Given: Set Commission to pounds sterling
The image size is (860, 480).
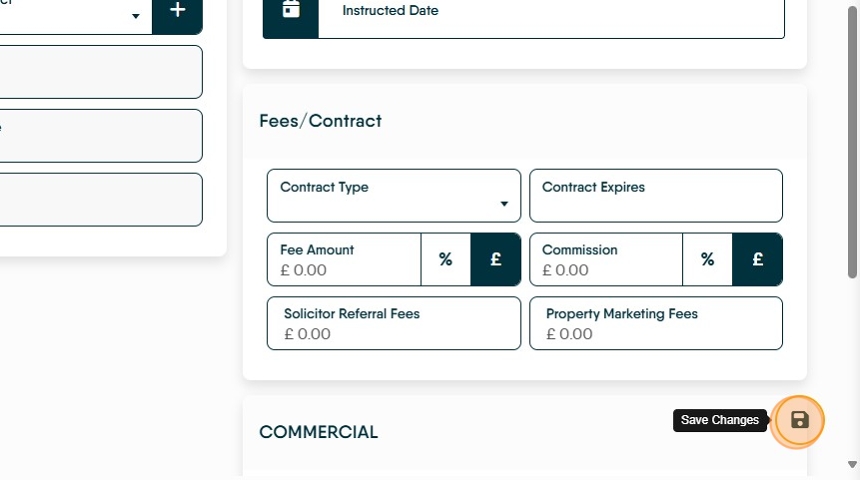Looking at the screenshot, I should [757, 259].
